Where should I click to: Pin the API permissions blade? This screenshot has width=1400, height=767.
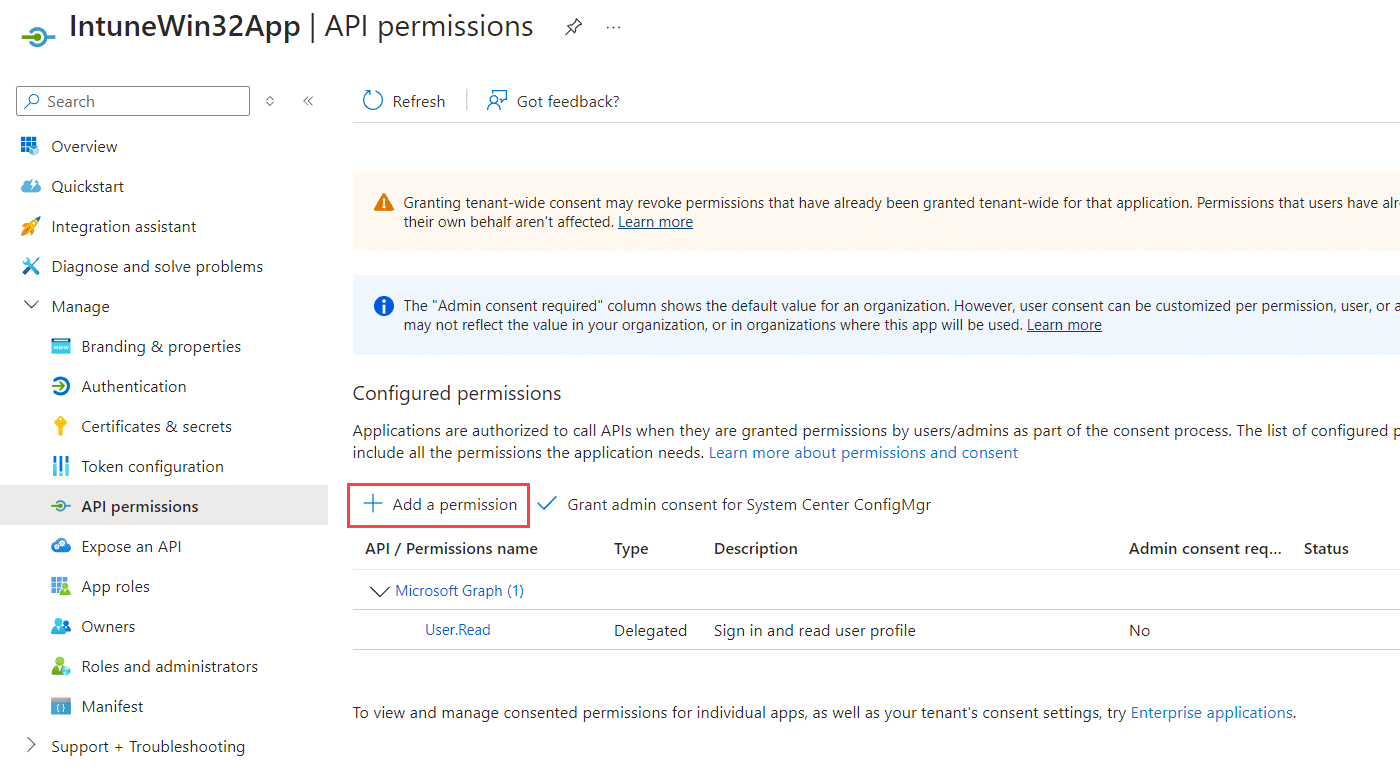coord(573,27)
